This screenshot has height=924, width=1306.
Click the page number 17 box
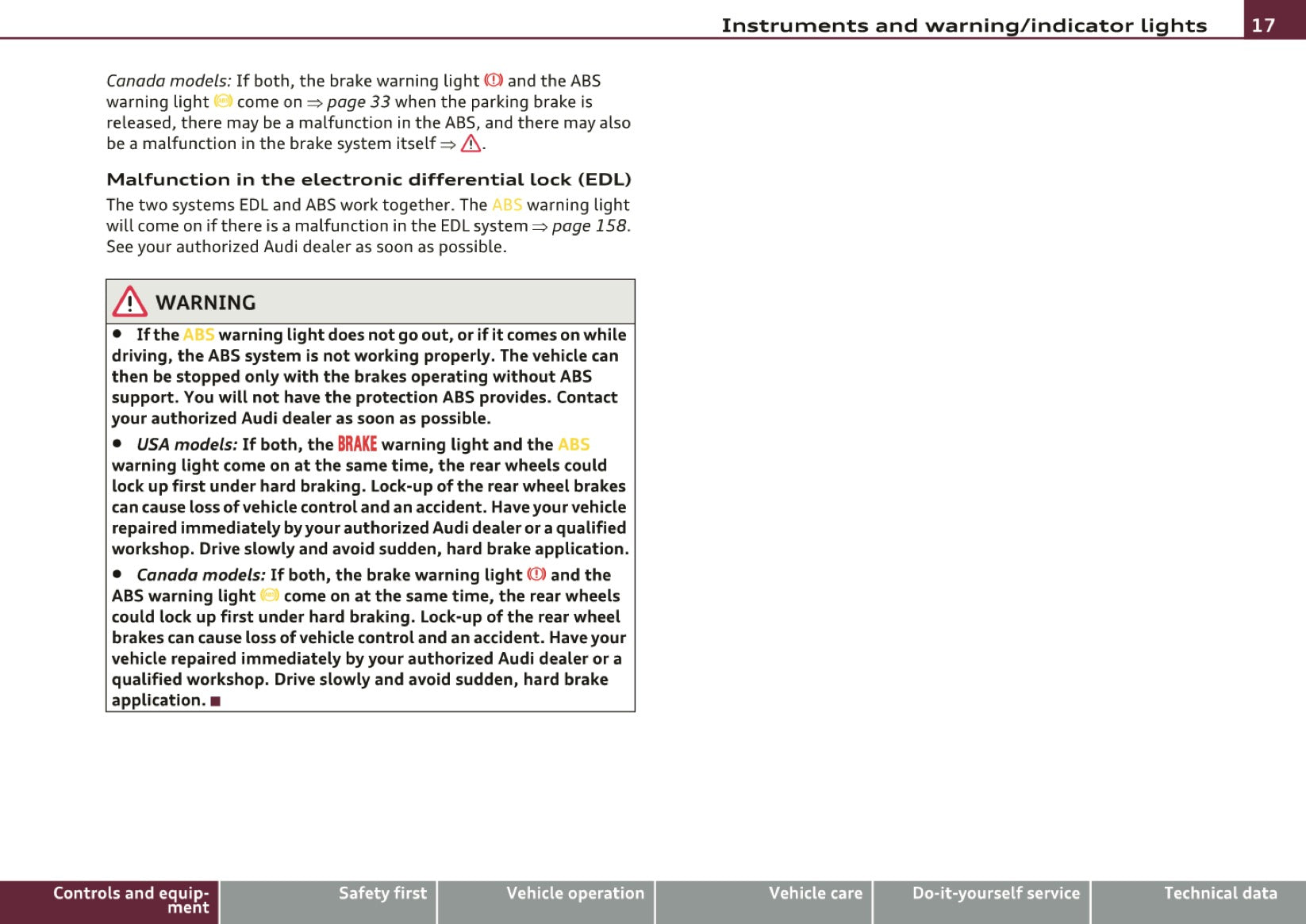point(1263,25)
